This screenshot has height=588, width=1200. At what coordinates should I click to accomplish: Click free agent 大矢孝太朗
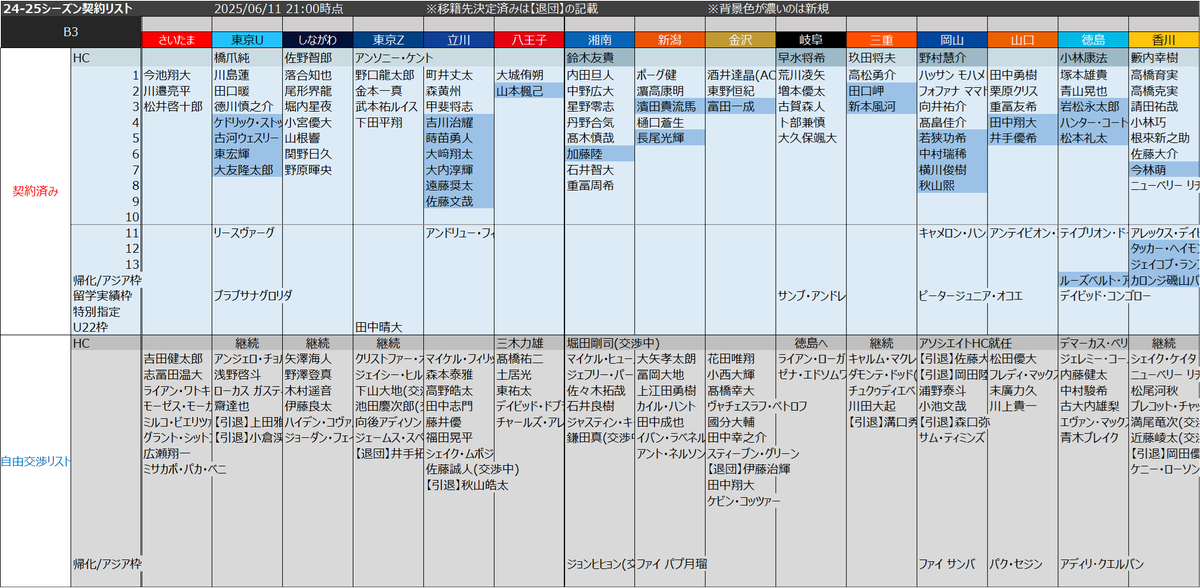pyautogui.click(x=666, y=358)
